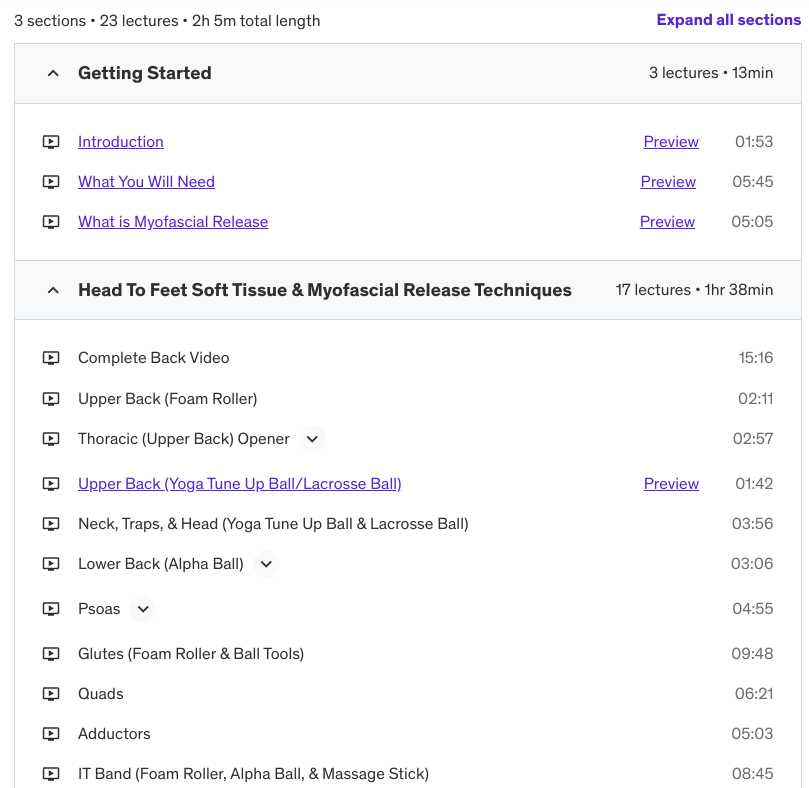Click video icon beside Glutes lecture
Image resolution: width=809 pixels, height=788 pixels.
pos(51,654)
